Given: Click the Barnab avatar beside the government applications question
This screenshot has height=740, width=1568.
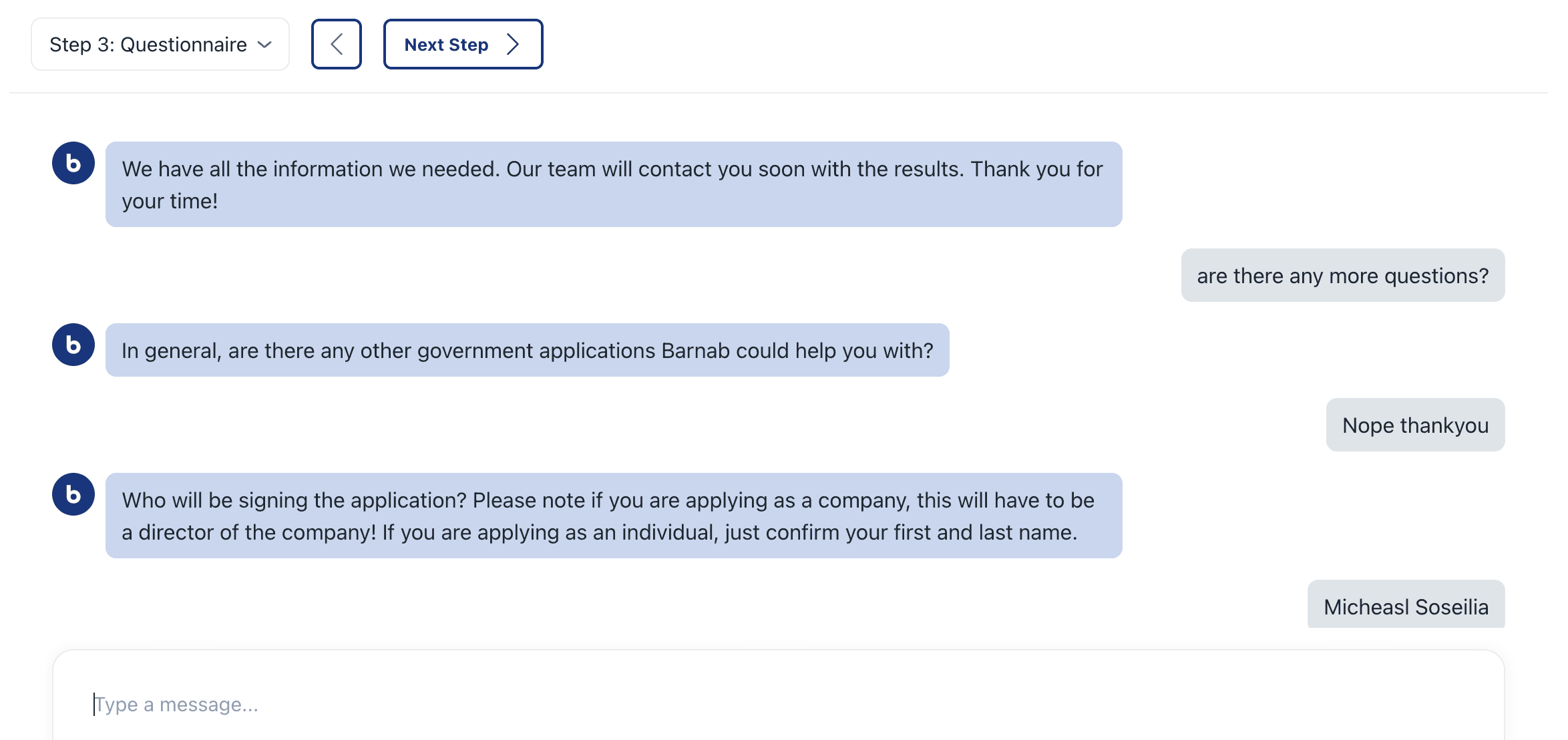Looking at the screenshot, I should click(x=73, y=345).
